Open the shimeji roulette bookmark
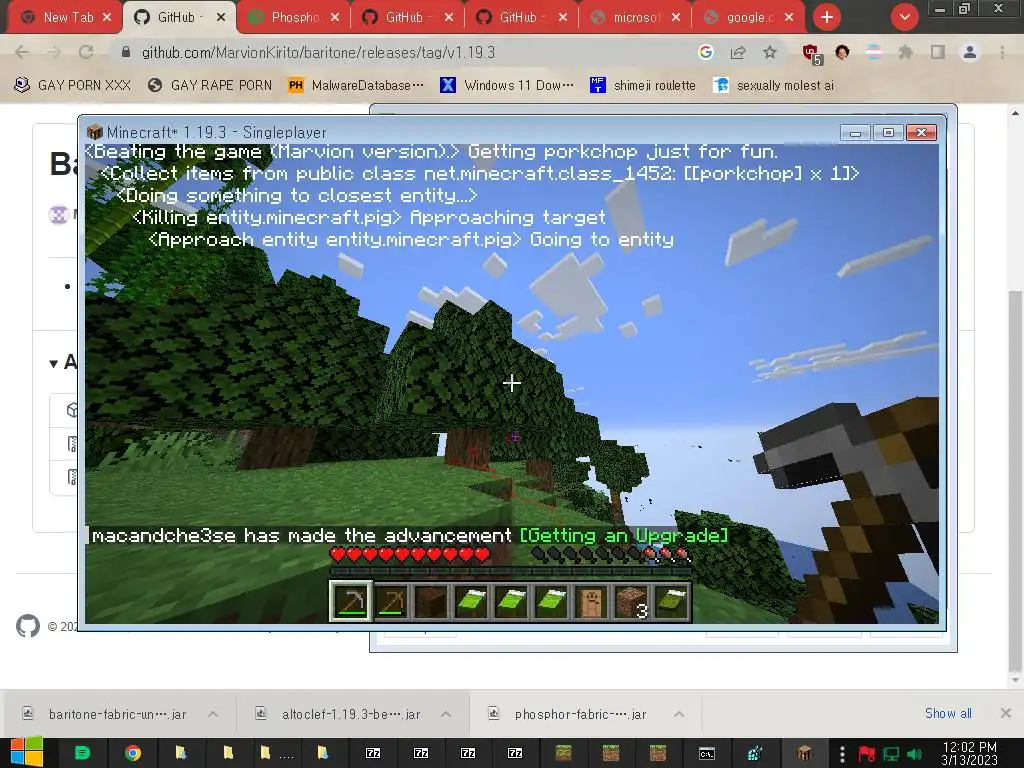The width and height of the screenshot is (1024, 768). [643, 85]
